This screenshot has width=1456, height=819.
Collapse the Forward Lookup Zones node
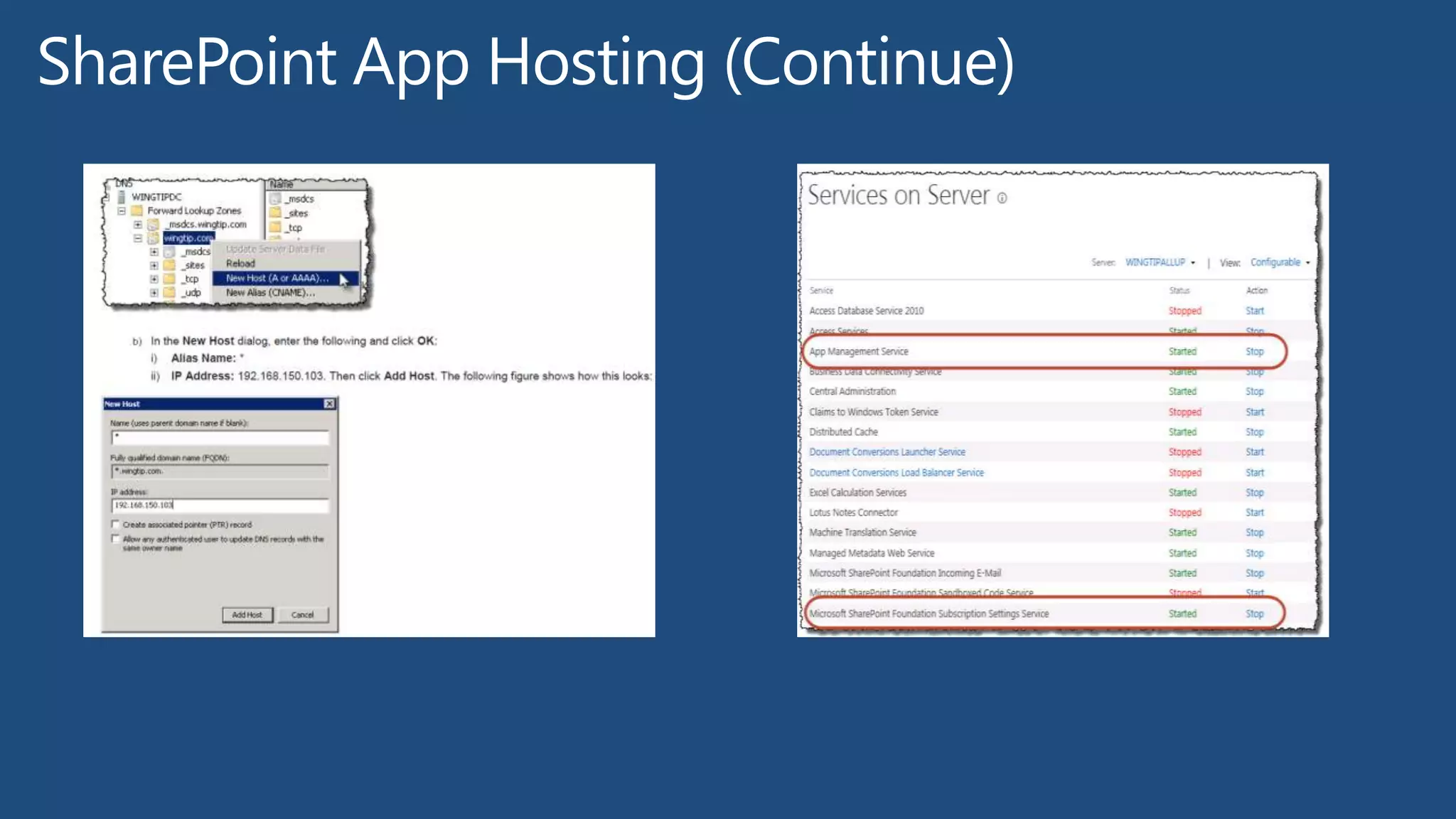coord(122,211)
